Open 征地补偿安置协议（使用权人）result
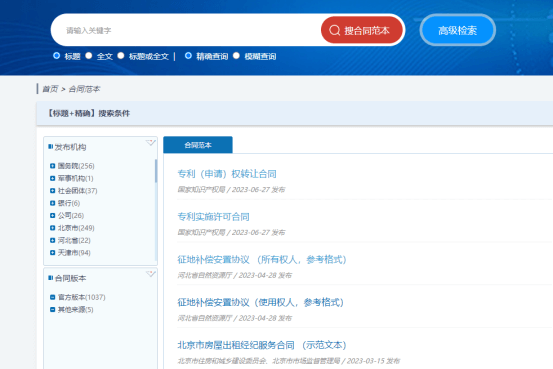553x369 pixels. [261, 302]
